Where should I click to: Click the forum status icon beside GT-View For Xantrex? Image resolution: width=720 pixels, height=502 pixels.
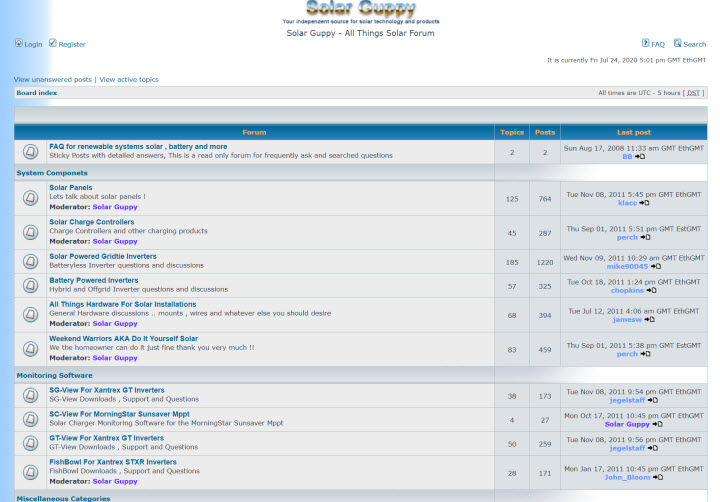click(x=31, y=443)
